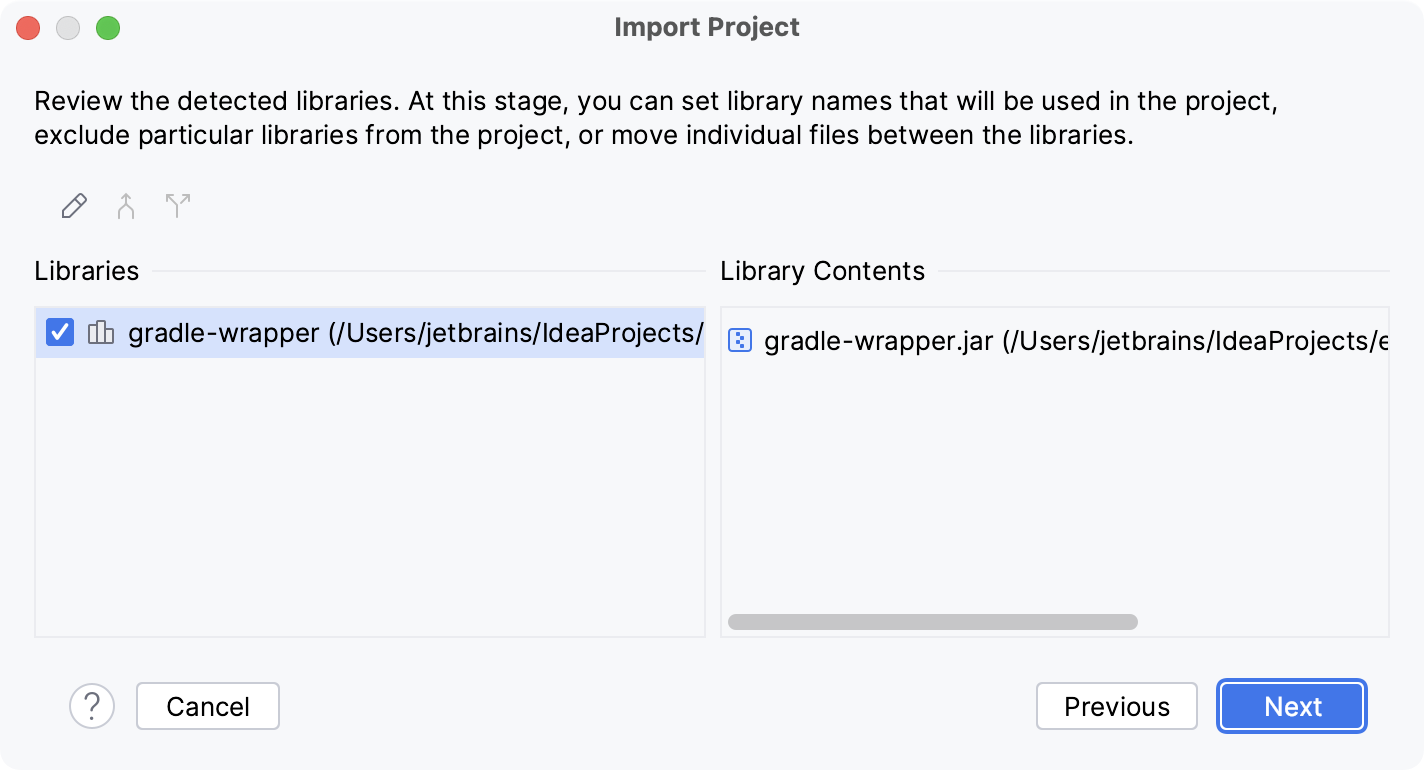Open help via the question mark icon
This screenshot has height=770, width=1424.
pyautogui.click(x=93, y=706)
